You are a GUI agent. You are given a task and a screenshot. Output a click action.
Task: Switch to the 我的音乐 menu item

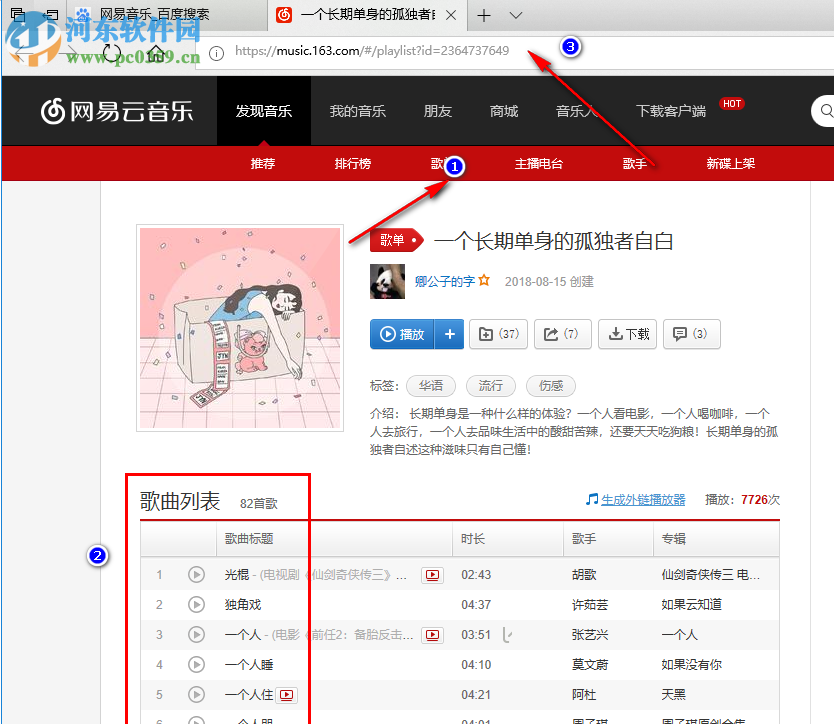pos(357,111)
